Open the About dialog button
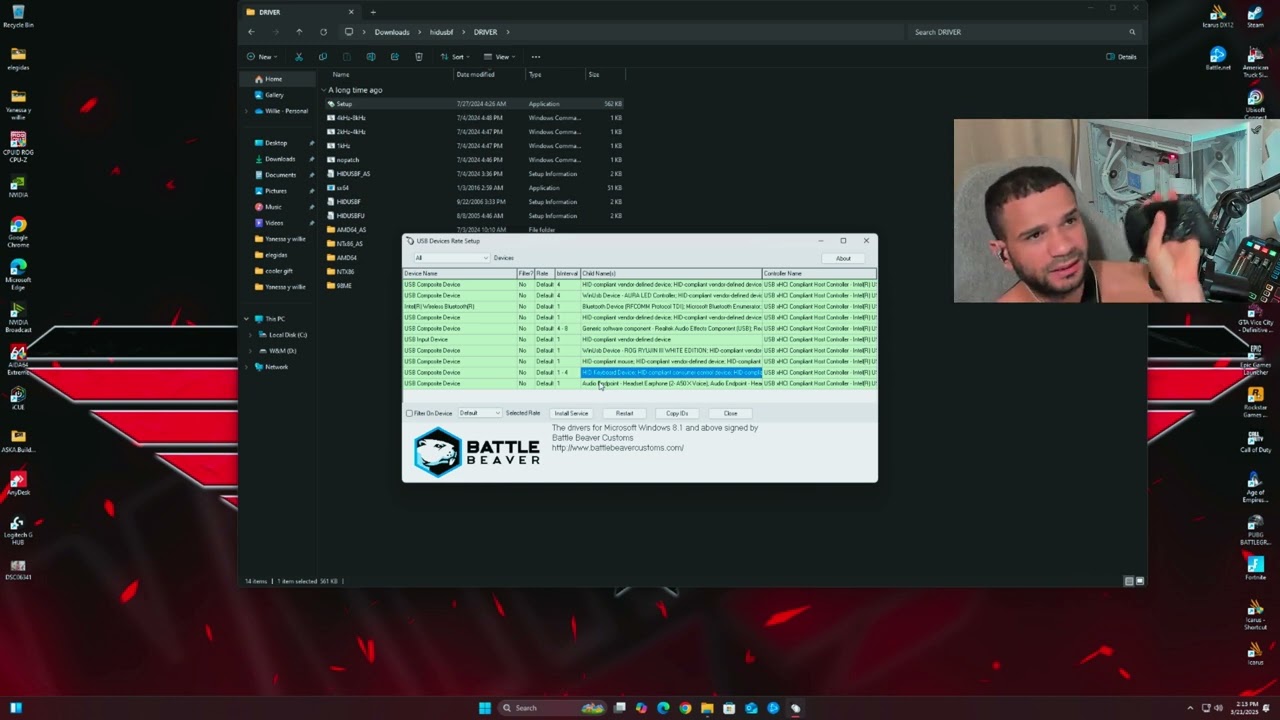Viewport: 1280px width, 720px height. 843,258
